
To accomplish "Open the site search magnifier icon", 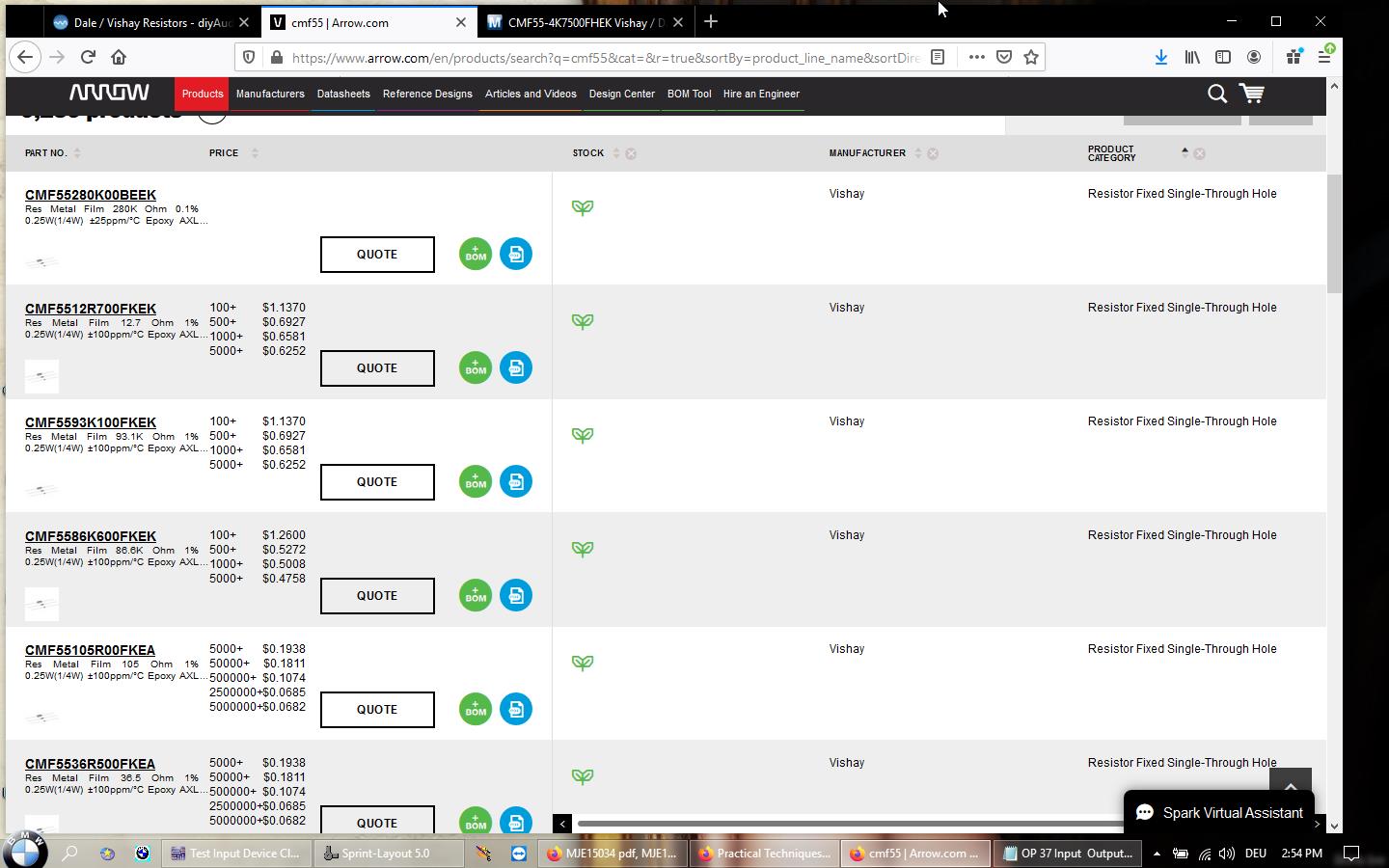I will [x=1217, y=94].
